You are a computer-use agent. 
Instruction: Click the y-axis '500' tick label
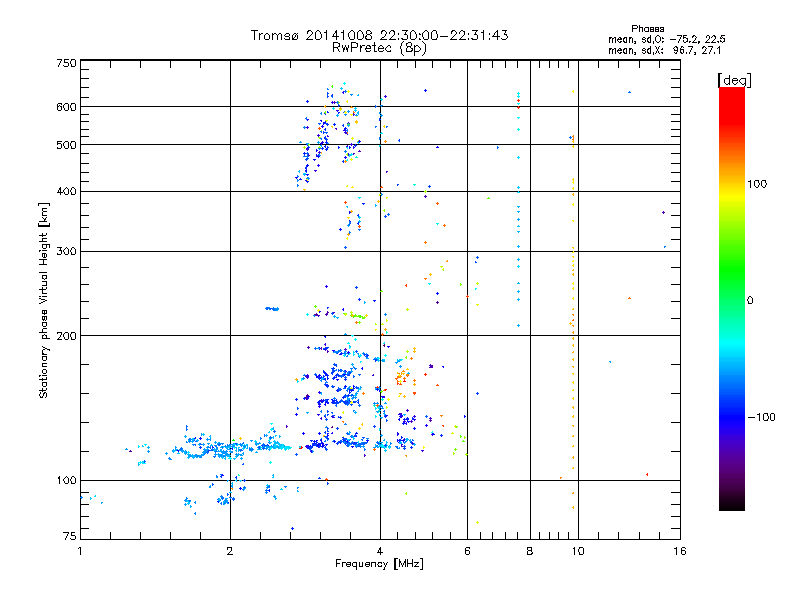pyautogui.click(x=66, y=145)
